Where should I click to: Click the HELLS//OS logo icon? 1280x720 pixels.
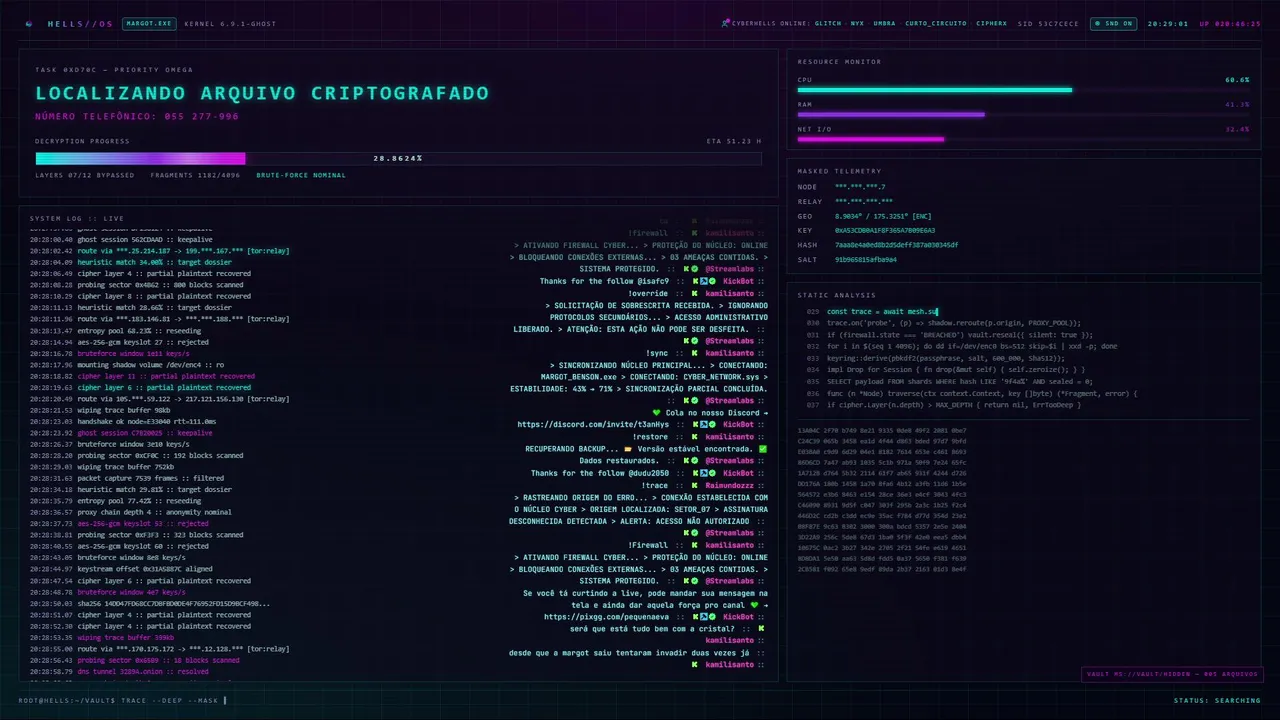click(x=29, y=23)
